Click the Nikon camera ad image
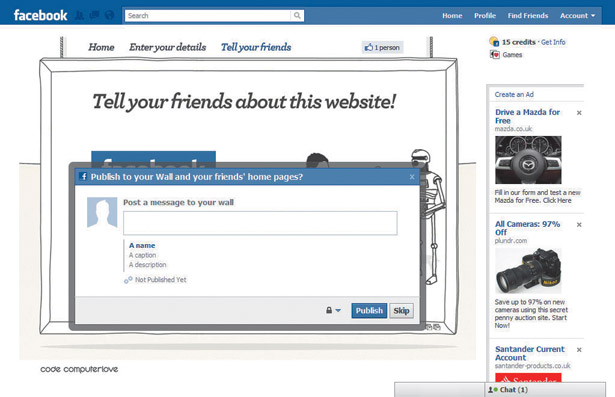 coord(528,271)
